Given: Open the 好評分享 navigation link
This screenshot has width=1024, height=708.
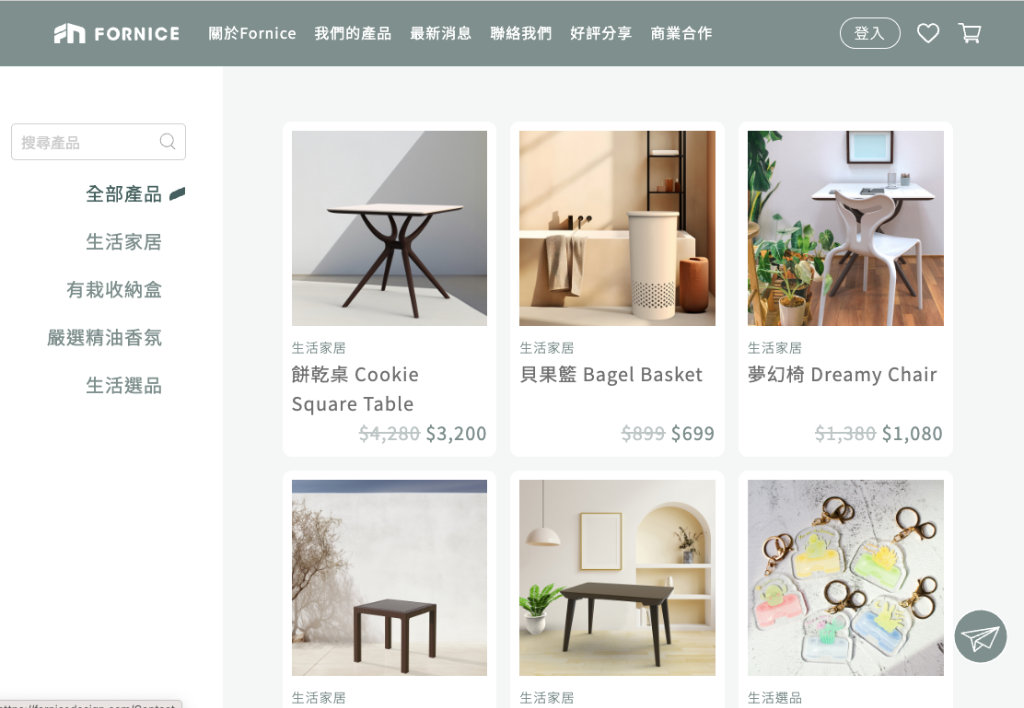Looking at the screenshot, I should tap(601, 33).
